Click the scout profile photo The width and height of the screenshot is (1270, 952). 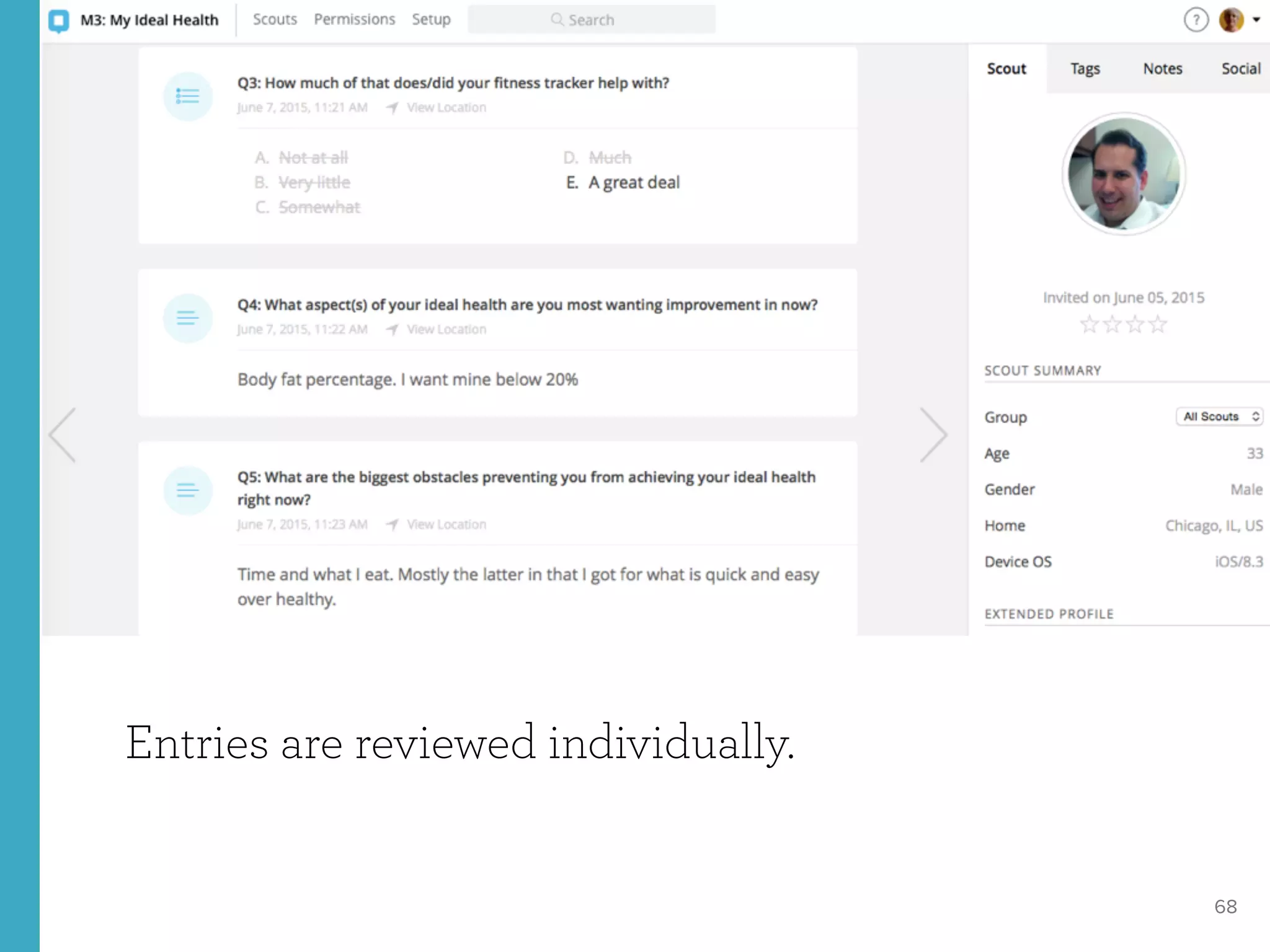[1124, 174]
